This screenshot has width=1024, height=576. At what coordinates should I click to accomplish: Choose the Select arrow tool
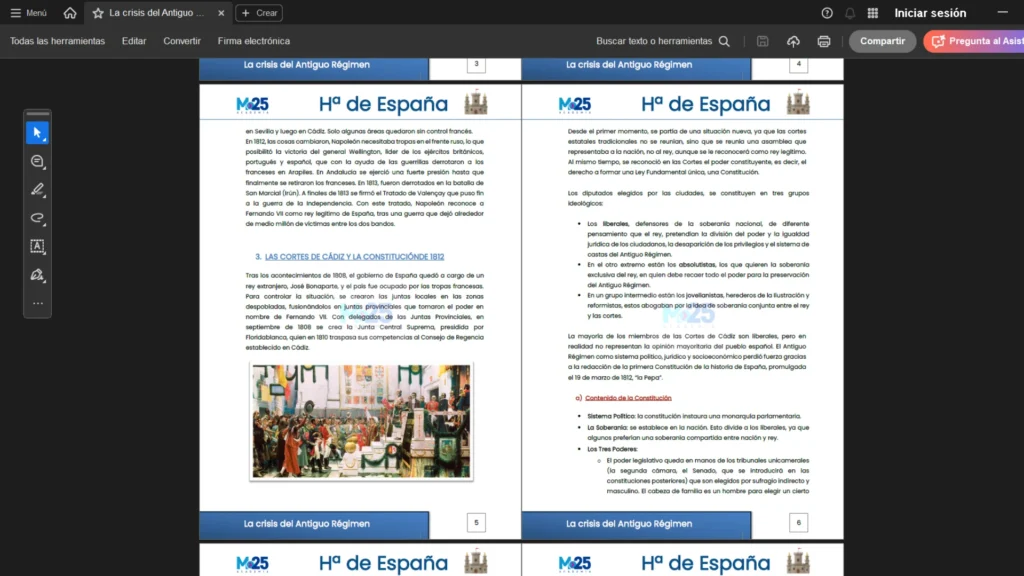[x=37, y=133]
